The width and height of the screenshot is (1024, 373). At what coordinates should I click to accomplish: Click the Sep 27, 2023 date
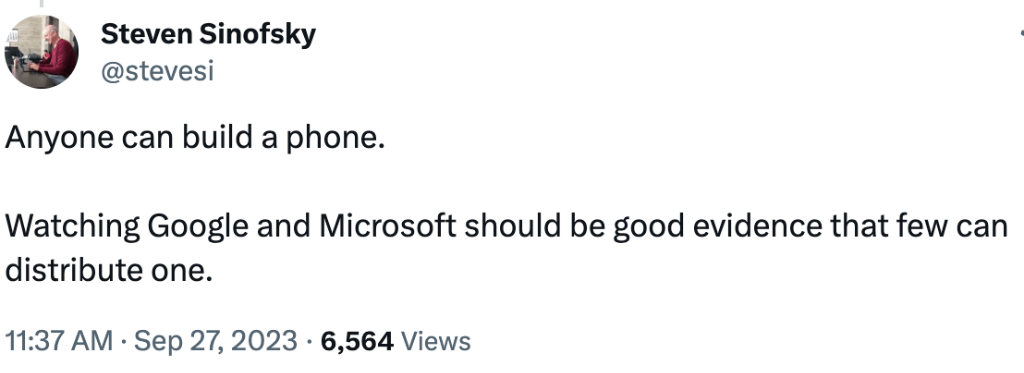(x=216, y=341)
